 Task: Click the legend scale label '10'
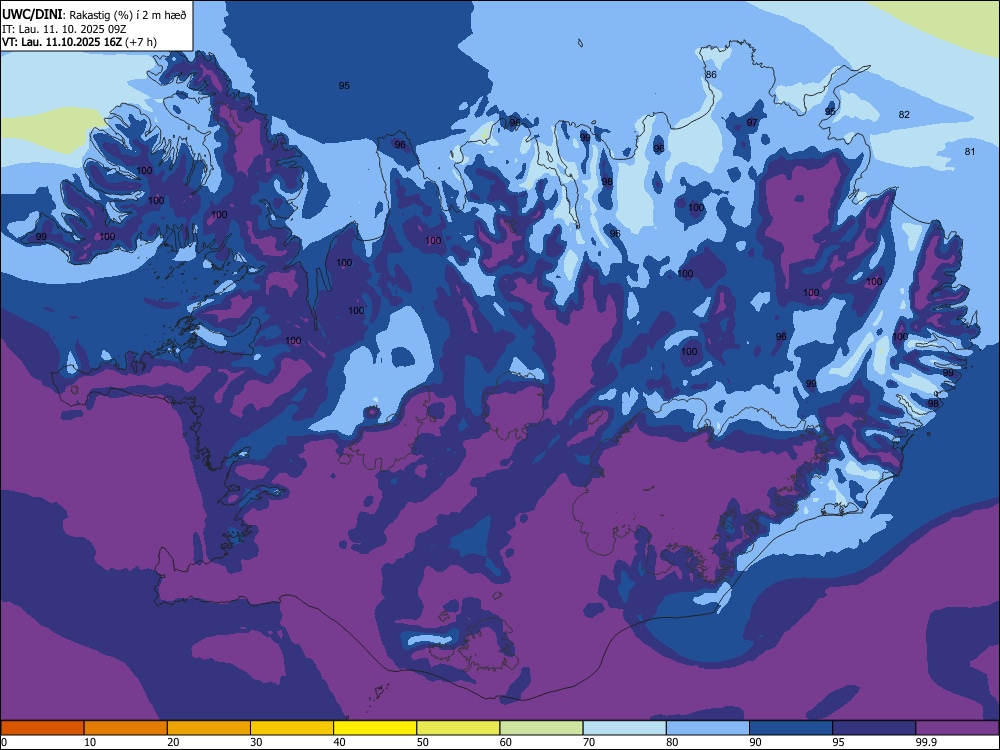[90, 742]
